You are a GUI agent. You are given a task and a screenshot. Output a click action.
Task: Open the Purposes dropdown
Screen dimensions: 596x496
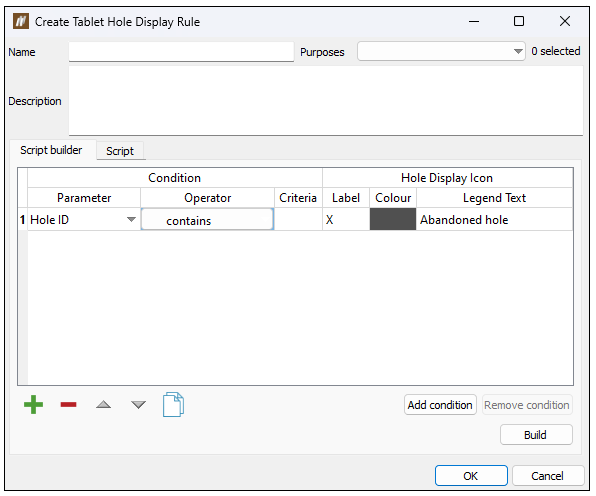coord(441,51)
